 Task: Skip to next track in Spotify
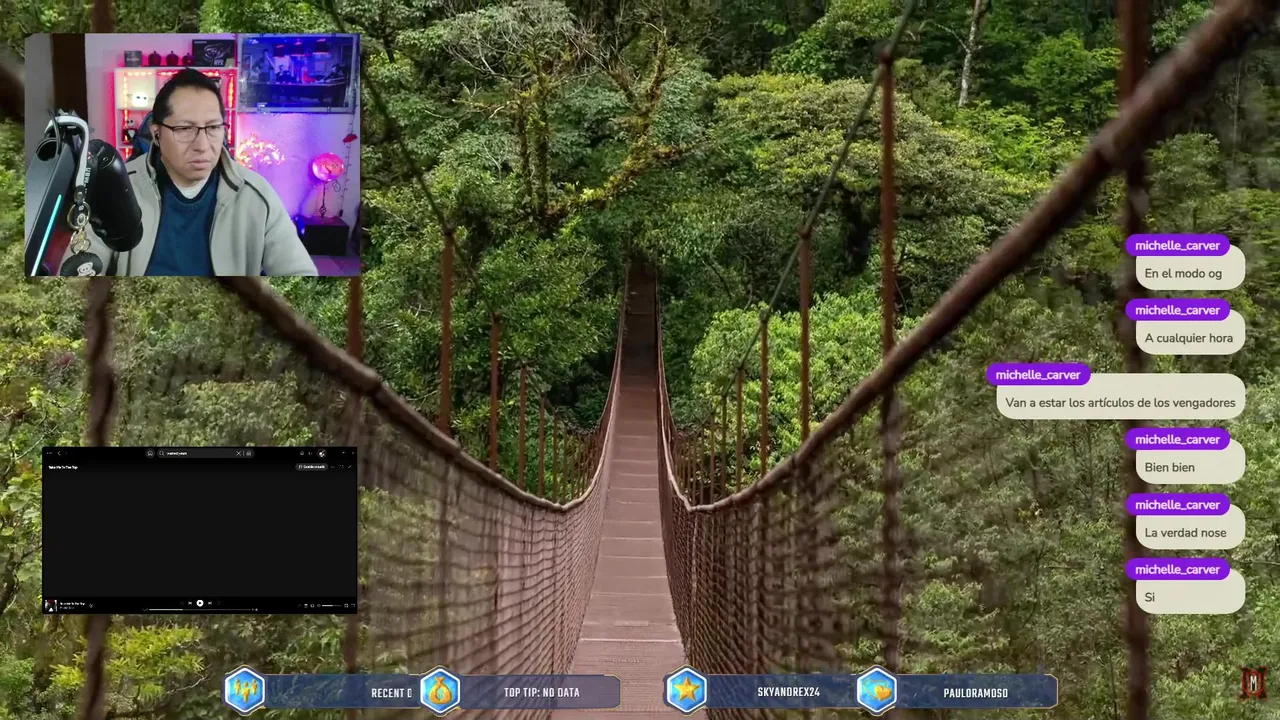(210, 603)
